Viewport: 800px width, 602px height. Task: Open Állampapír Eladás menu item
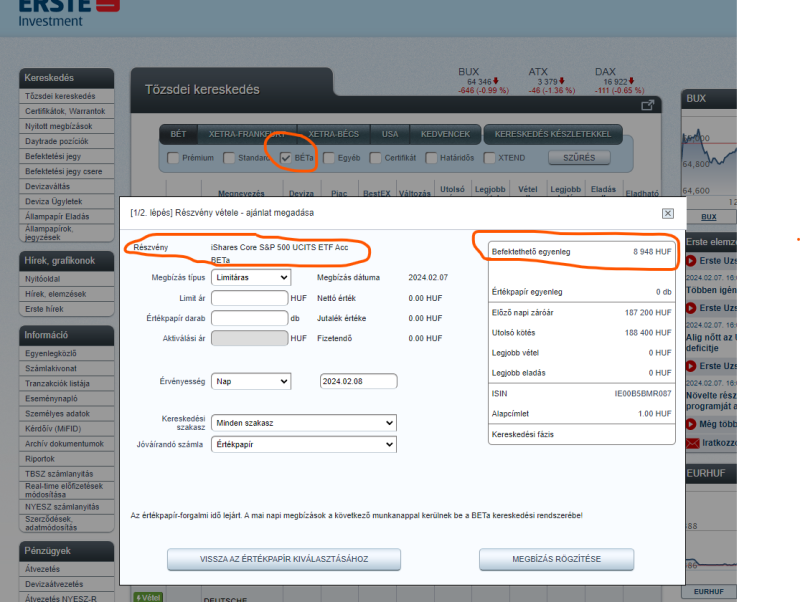tap(66, 217)
